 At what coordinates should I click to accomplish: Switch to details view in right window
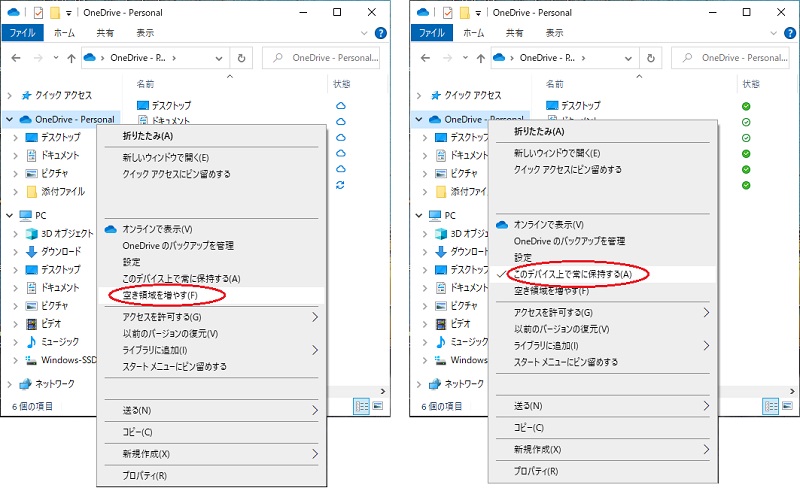coord(770,406)
